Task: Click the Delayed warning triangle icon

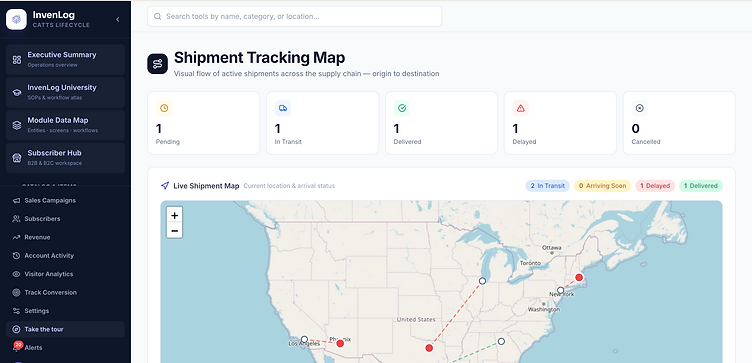Action: click(x=521, y=108)
